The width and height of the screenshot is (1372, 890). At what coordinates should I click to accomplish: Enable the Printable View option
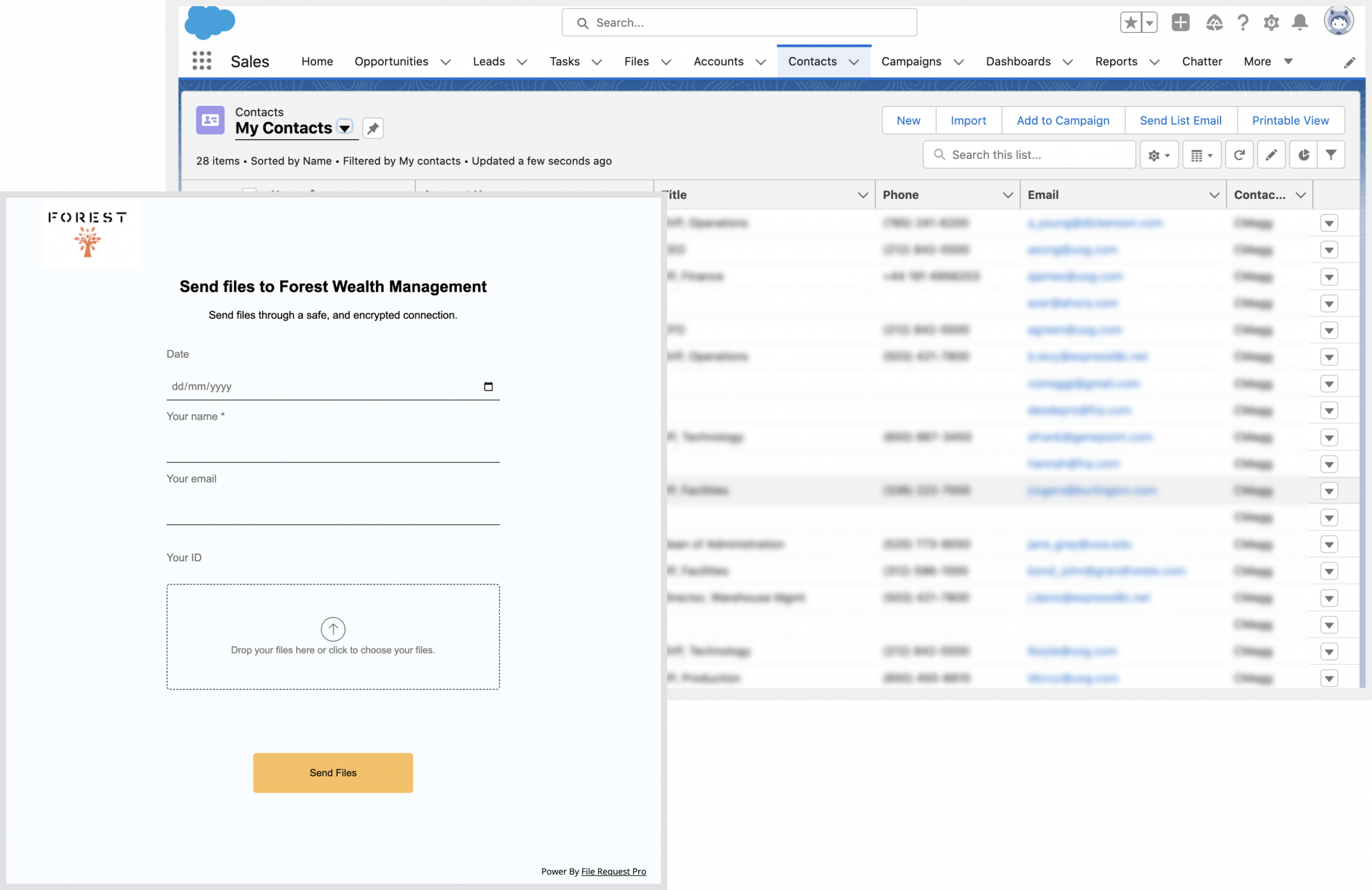(x=1290, y=120)
